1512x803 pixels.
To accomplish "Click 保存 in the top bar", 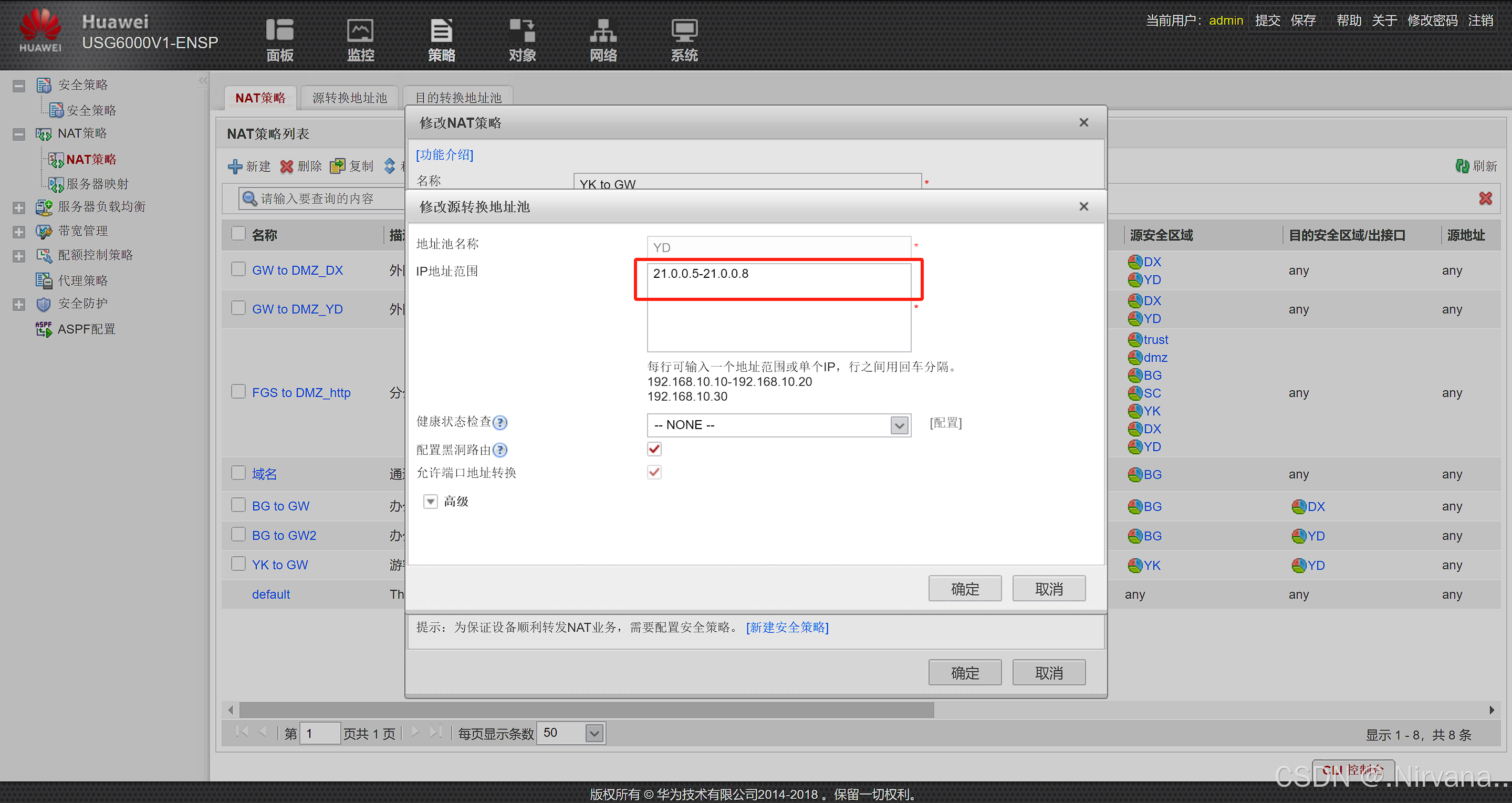I will pos(1303,20).
